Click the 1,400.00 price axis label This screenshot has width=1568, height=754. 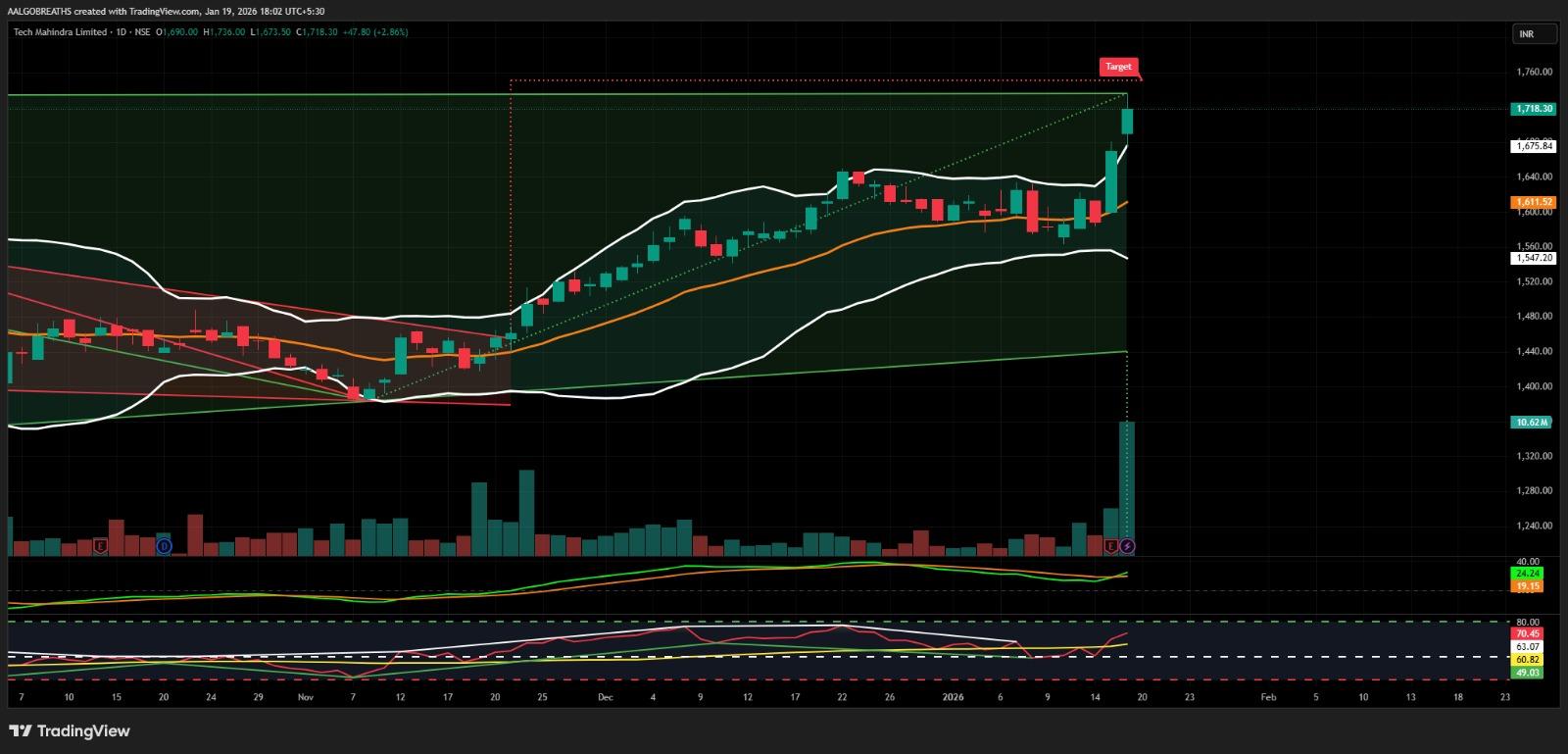(1534, 386)
